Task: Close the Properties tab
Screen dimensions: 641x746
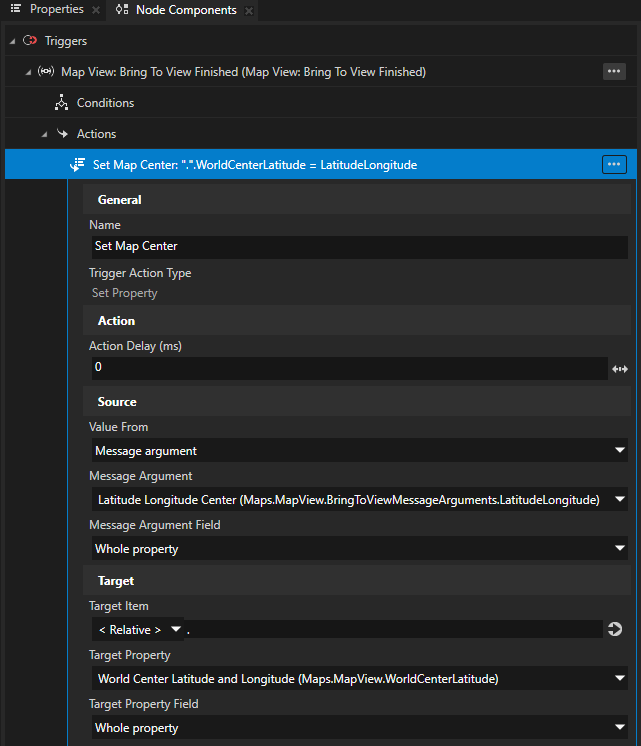Action: [x=96, y=11]
